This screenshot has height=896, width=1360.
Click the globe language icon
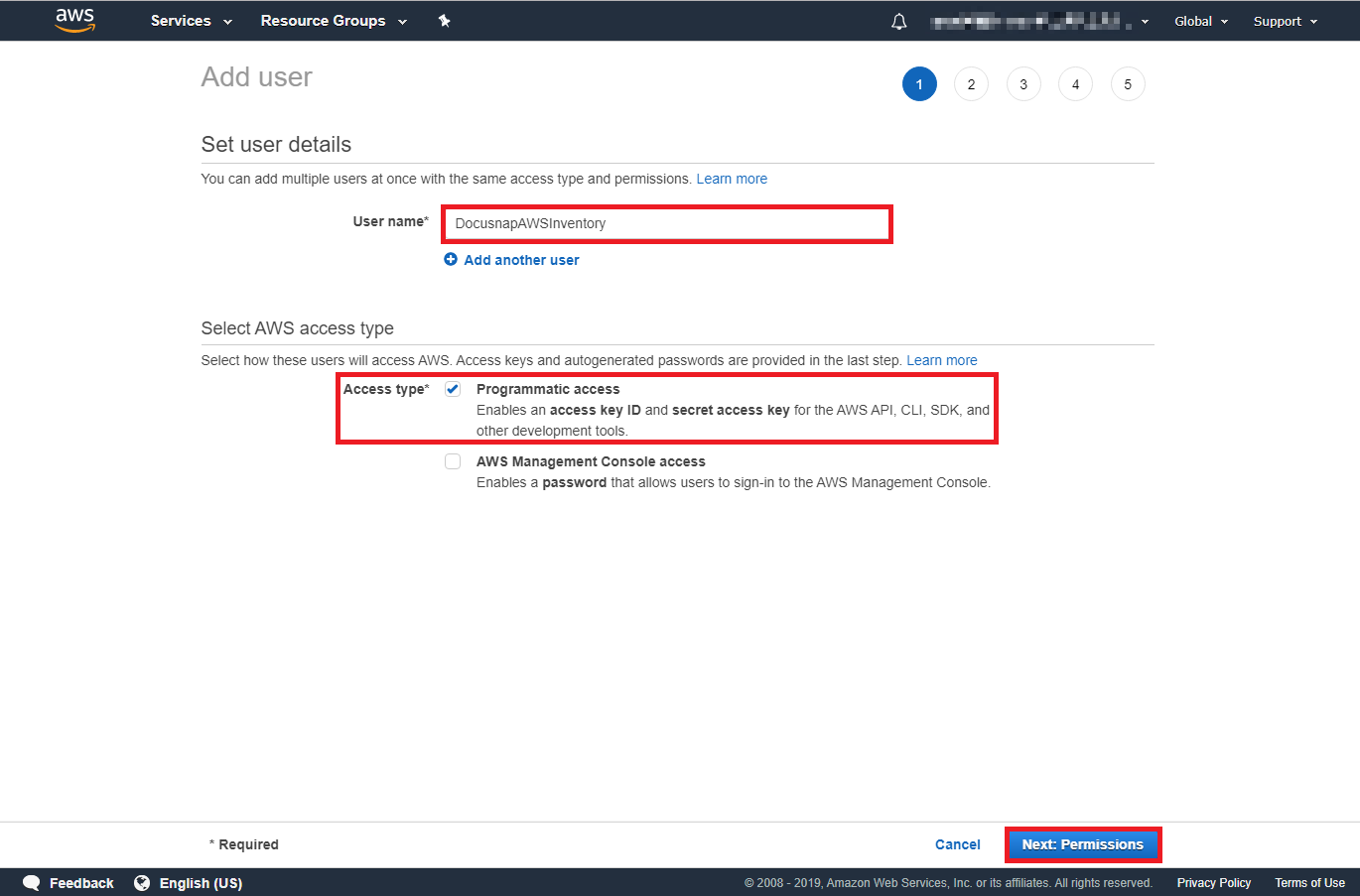[142, 883]
